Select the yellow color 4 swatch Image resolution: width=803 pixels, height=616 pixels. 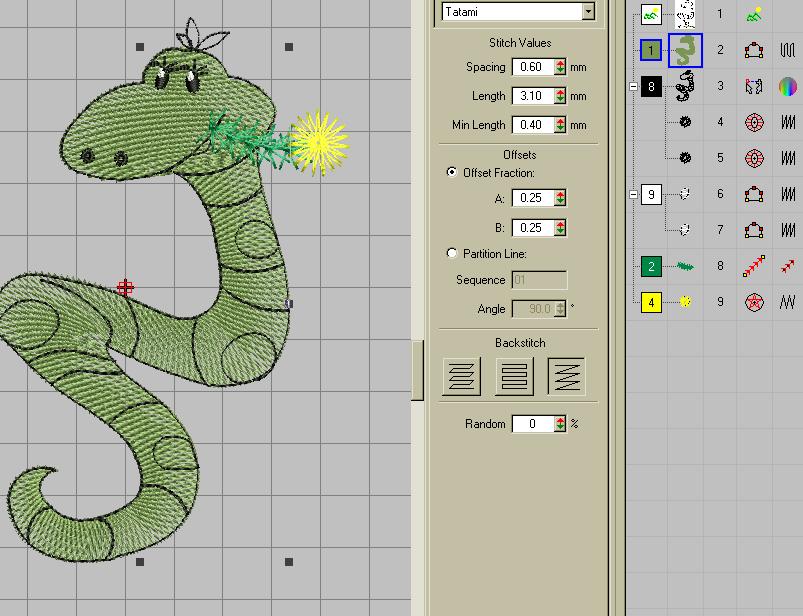tap(651, 302)
